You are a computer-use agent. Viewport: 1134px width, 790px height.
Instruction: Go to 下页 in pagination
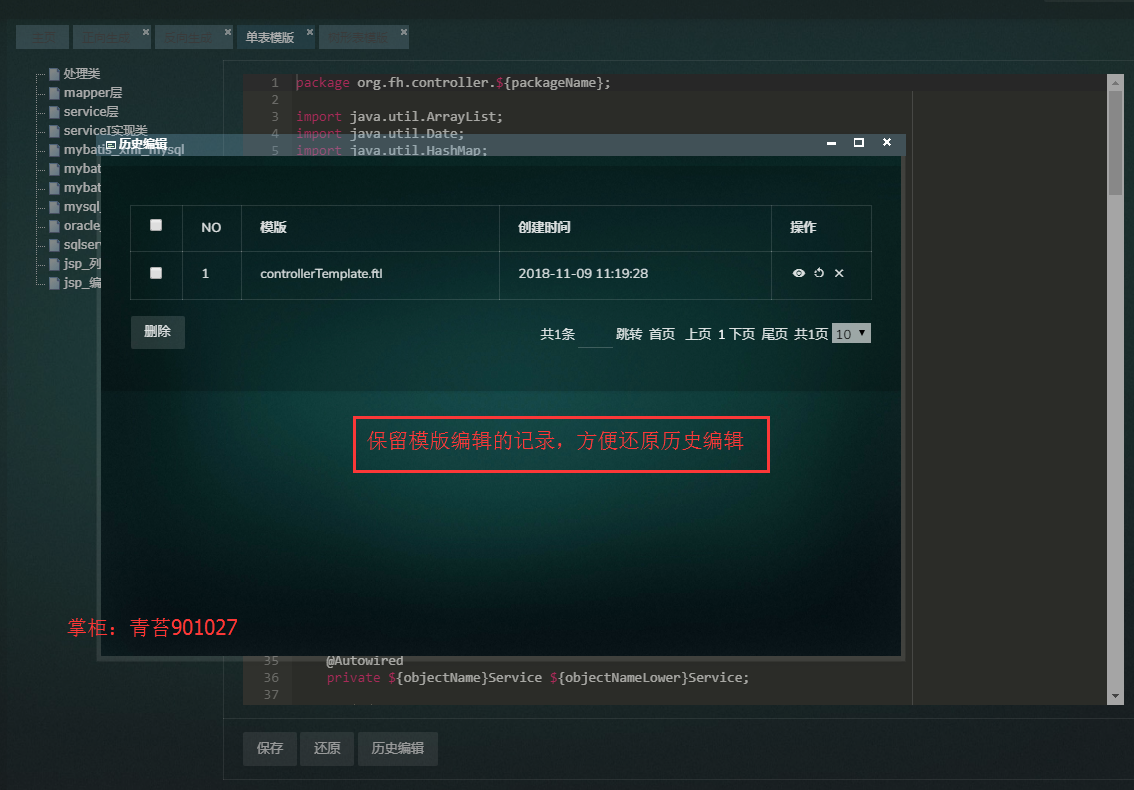742,334
